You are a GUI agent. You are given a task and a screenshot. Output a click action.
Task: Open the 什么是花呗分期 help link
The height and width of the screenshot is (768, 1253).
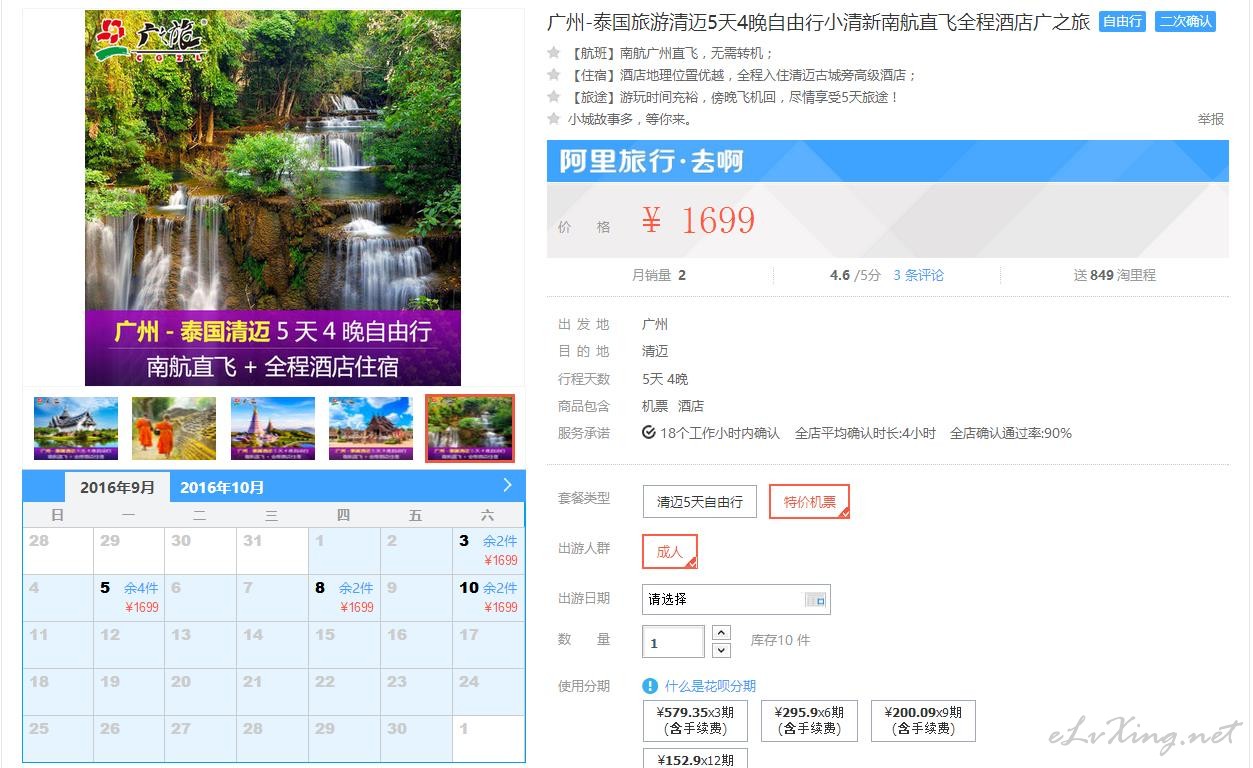pos(710,686)
